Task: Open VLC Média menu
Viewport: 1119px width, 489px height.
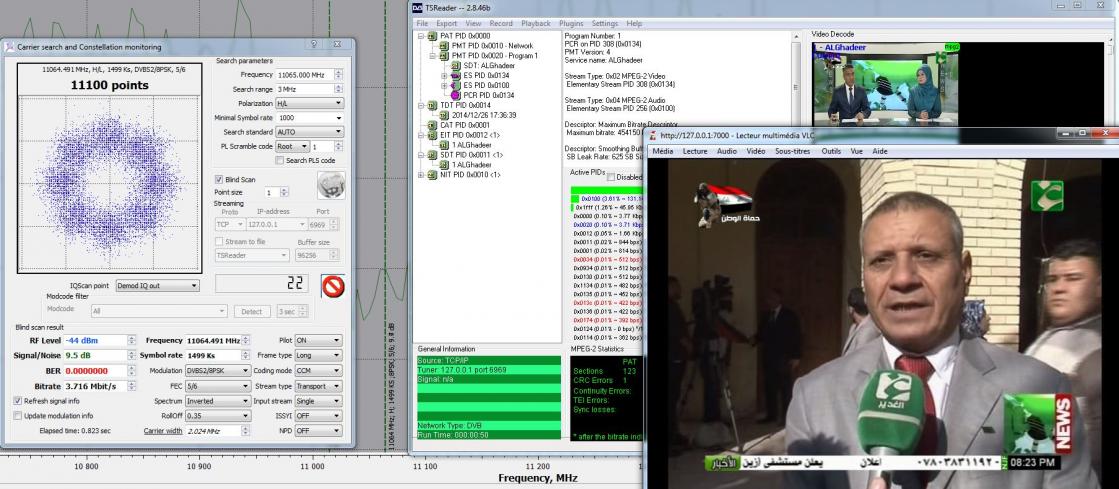Action: tap(663, 151)
